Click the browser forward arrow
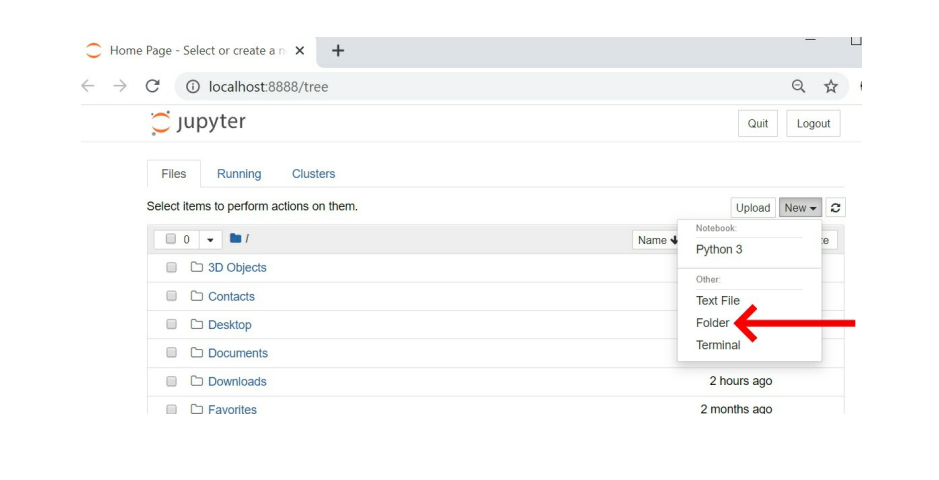Viewport: 939px width, 480px height. [120, 86]
